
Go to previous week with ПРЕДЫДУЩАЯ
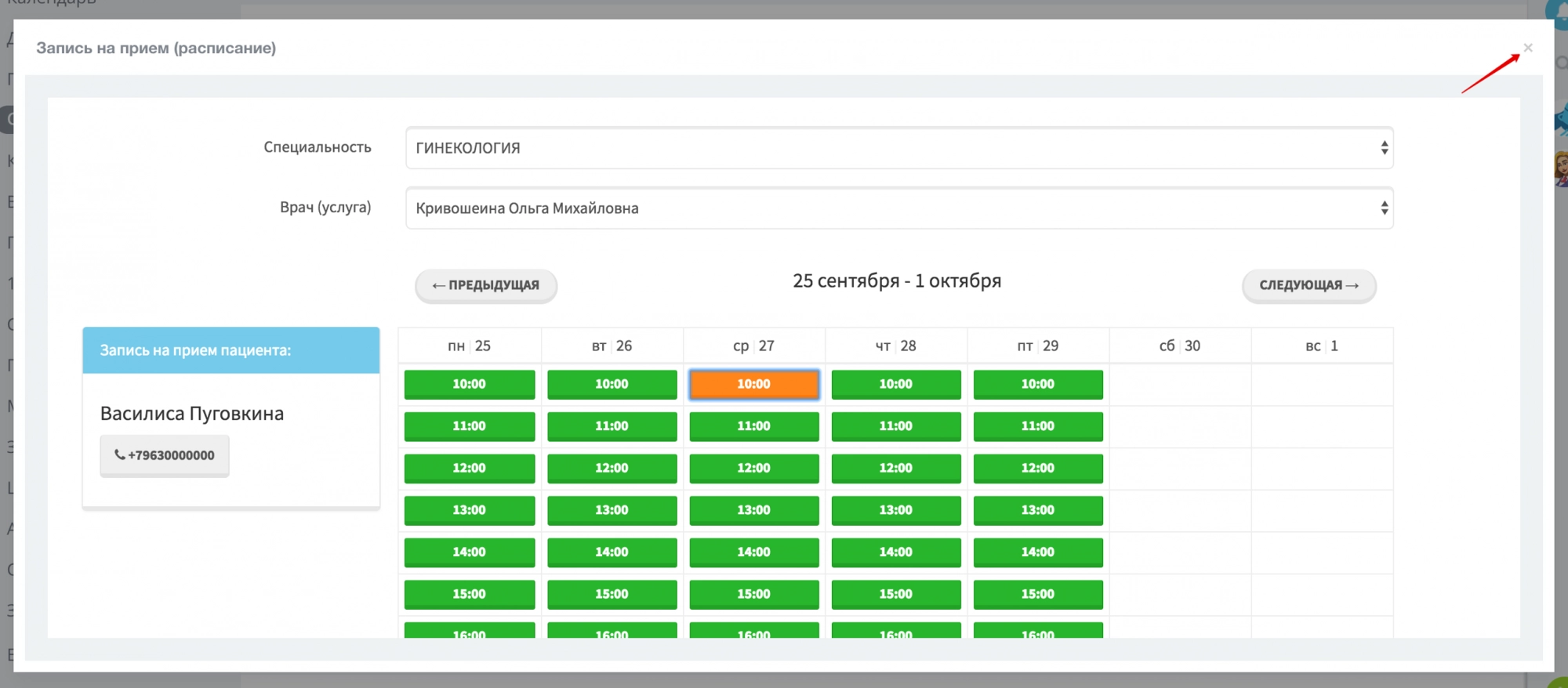[486, 285]
